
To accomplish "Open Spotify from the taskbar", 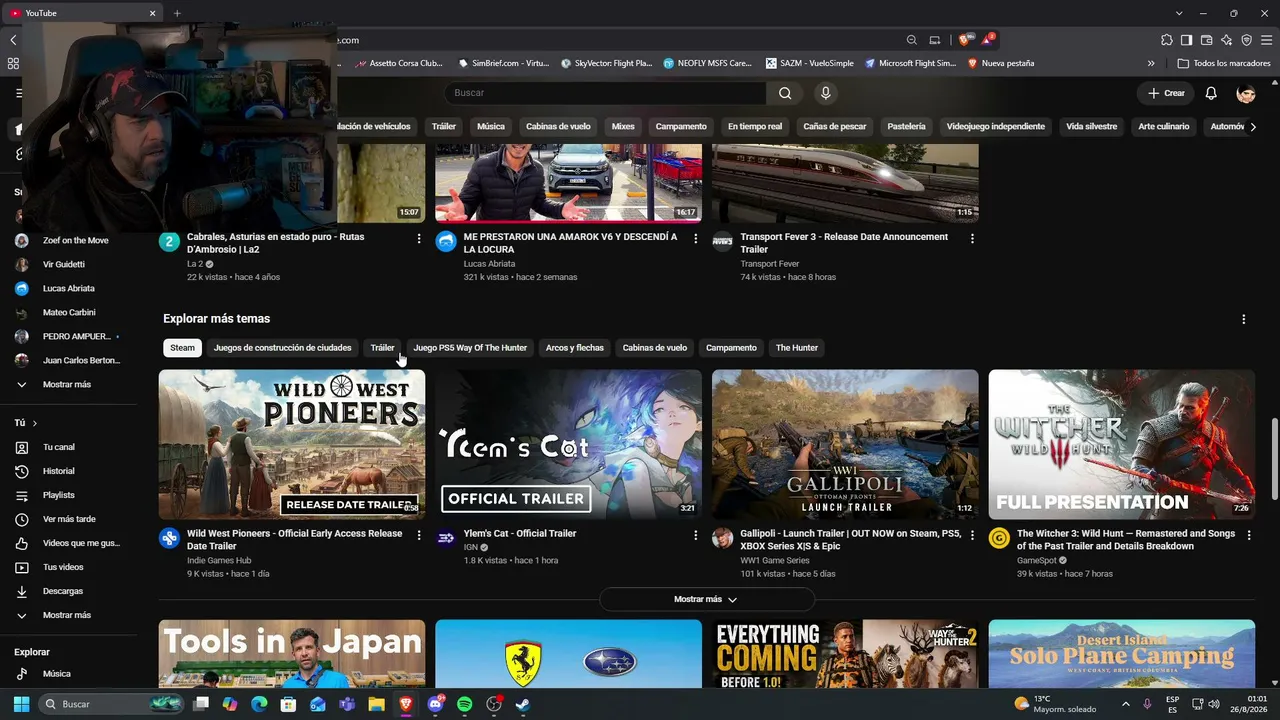I will click(465, 704).
